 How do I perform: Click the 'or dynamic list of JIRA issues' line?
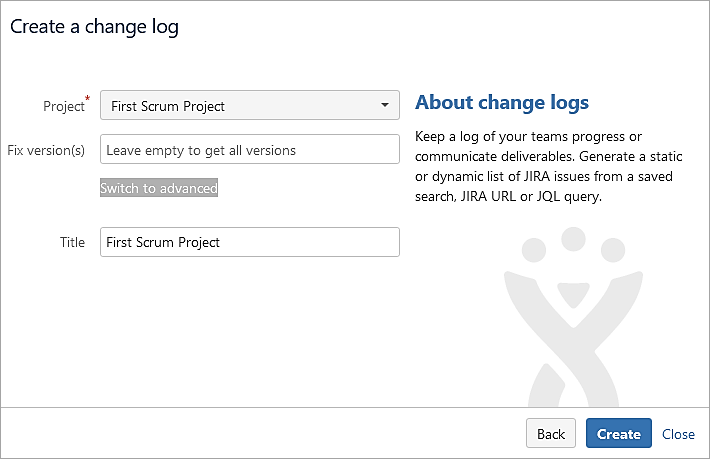[543, 176]
